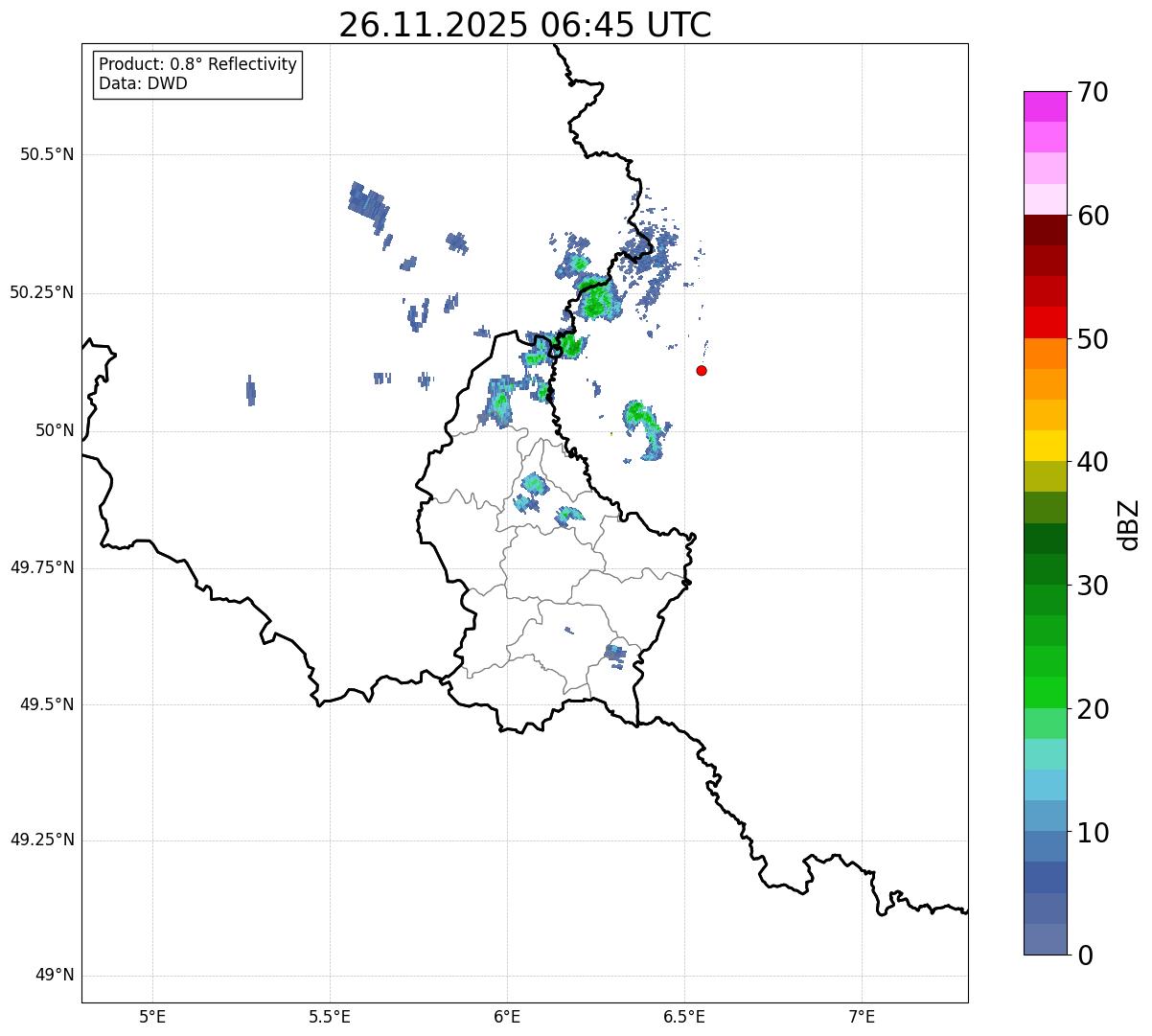Click the orange colorbar segment below 50
The height and width of the screenshot is (1036, 1152).
[1046, 354]
